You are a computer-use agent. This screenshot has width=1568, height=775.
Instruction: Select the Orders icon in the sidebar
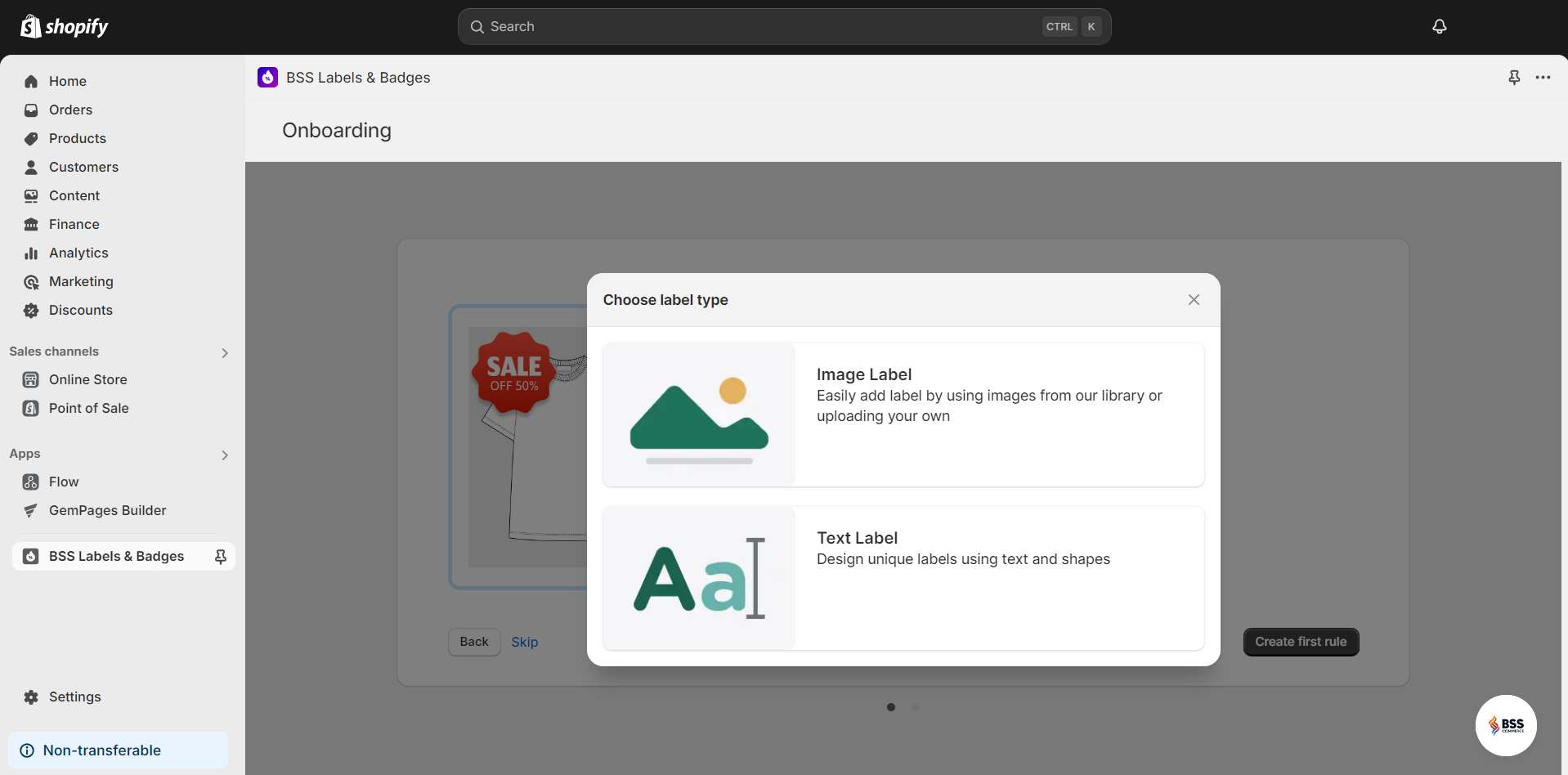[30, 110]
